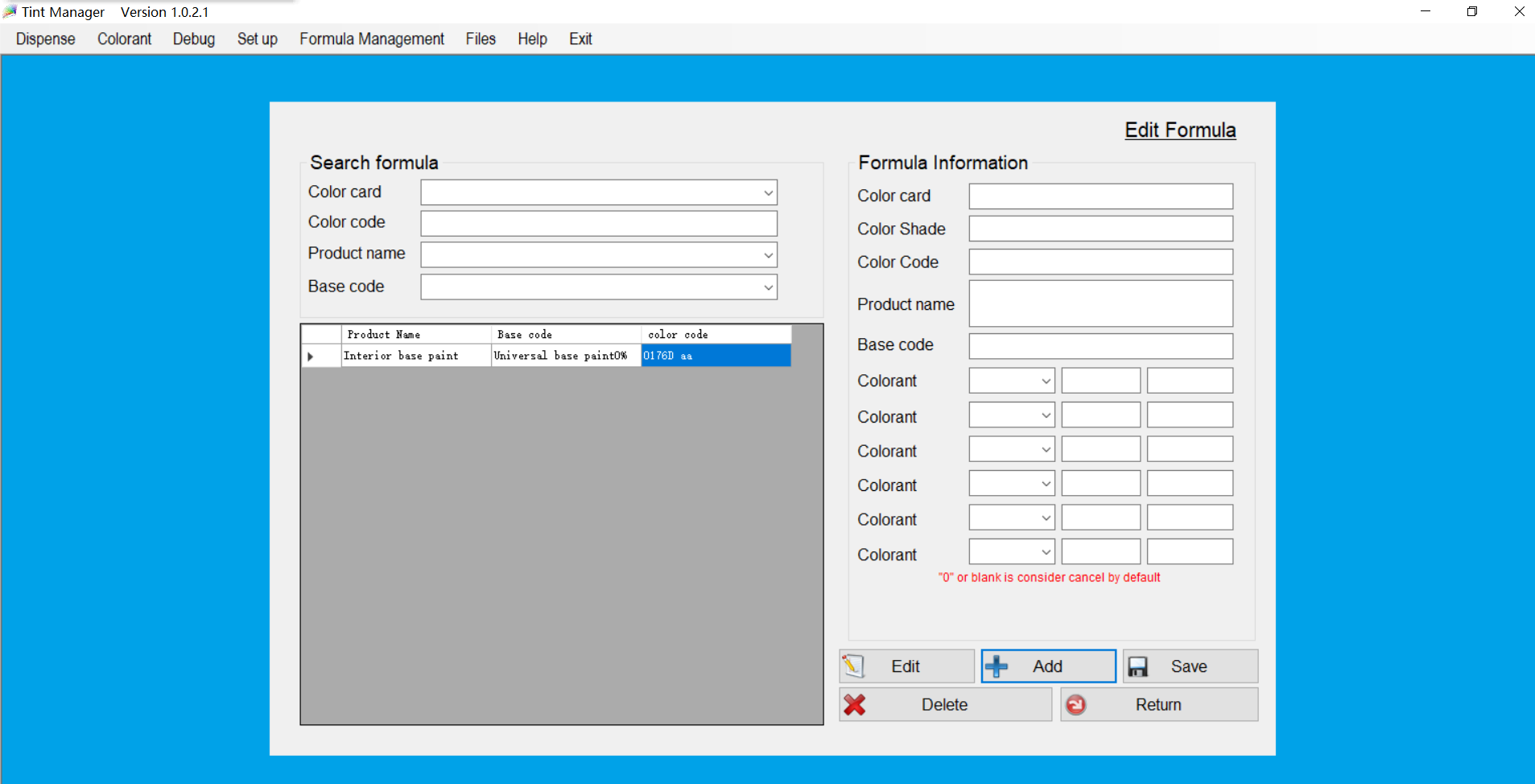This screenshot has height=784, width=1535.
Task: Click the red Return arrow icon
Action: pos(1076,705)
